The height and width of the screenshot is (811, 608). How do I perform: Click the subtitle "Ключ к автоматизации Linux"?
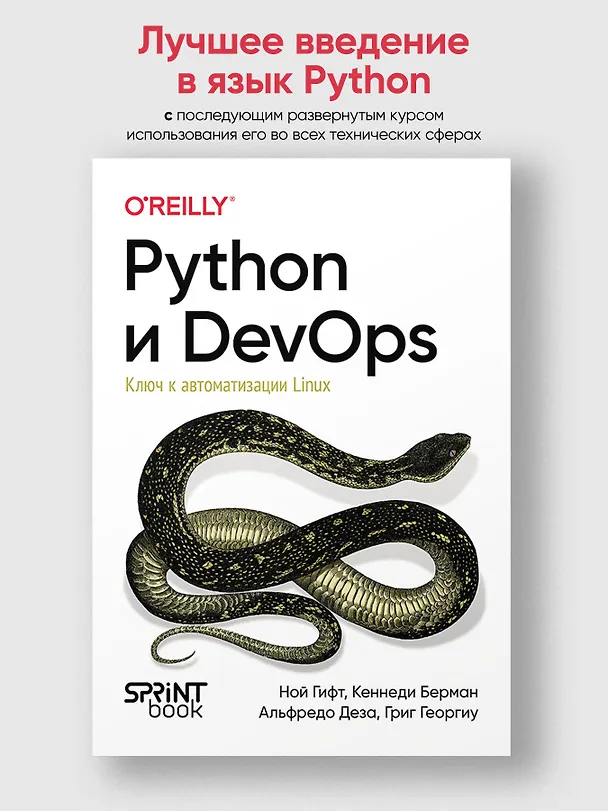point(227,385)
